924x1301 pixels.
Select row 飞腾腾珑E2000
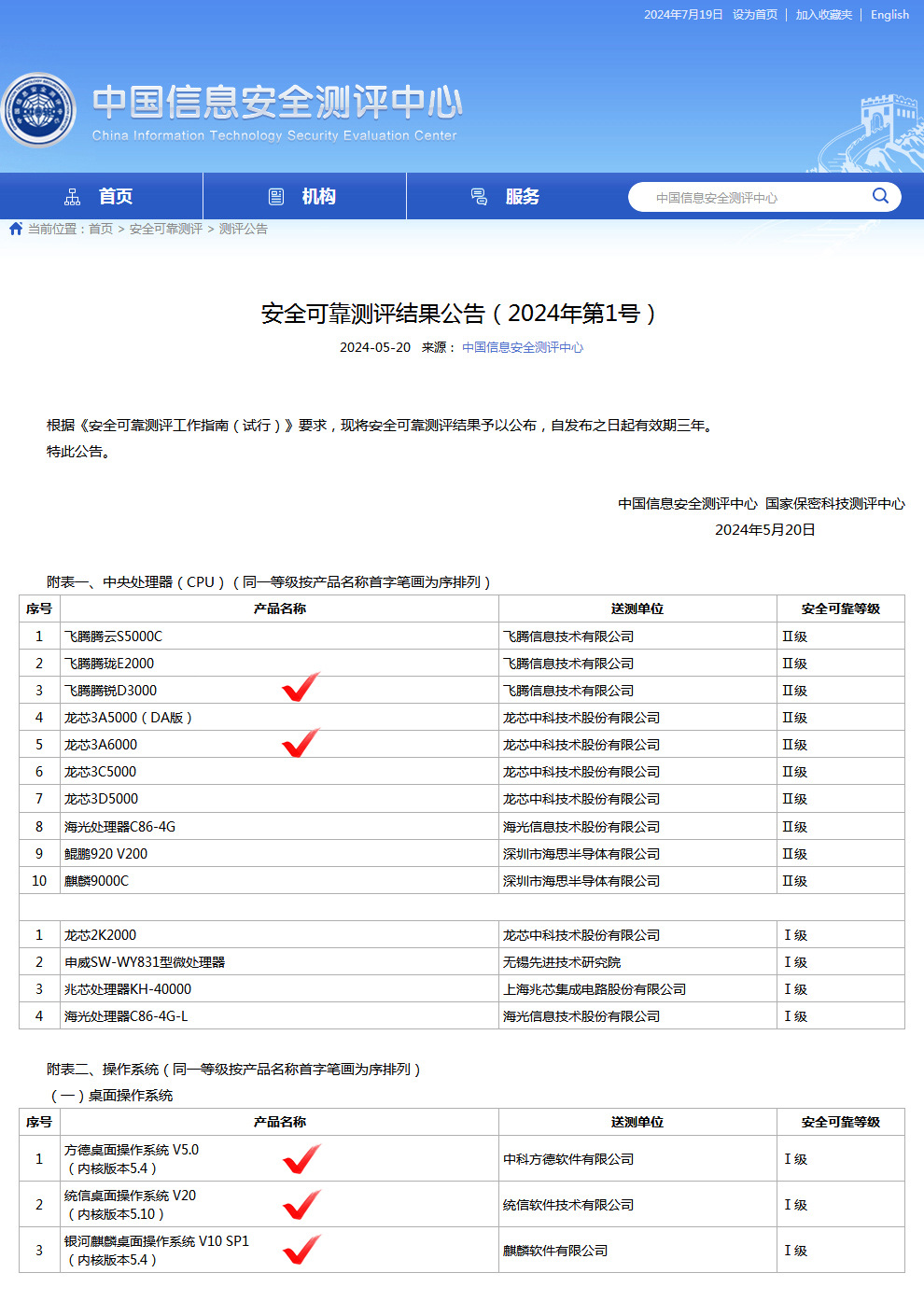[461, 664]
